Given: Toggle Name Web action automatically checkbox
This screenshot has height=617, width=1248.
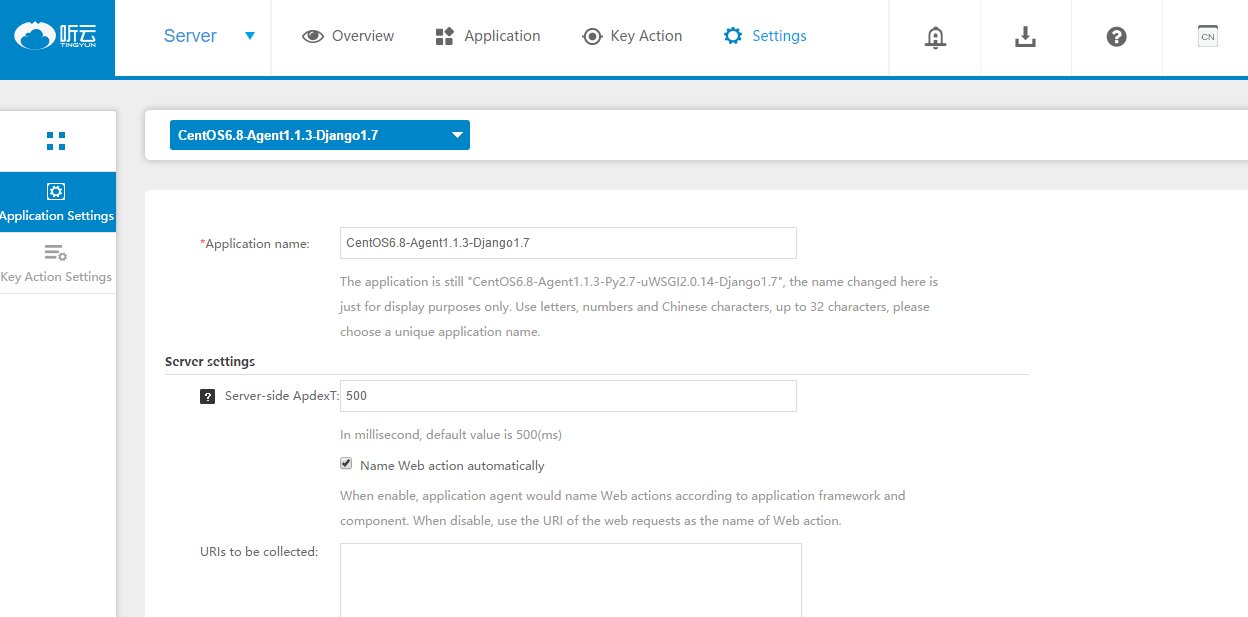Looking at the screenshot, I should (346, 464).
